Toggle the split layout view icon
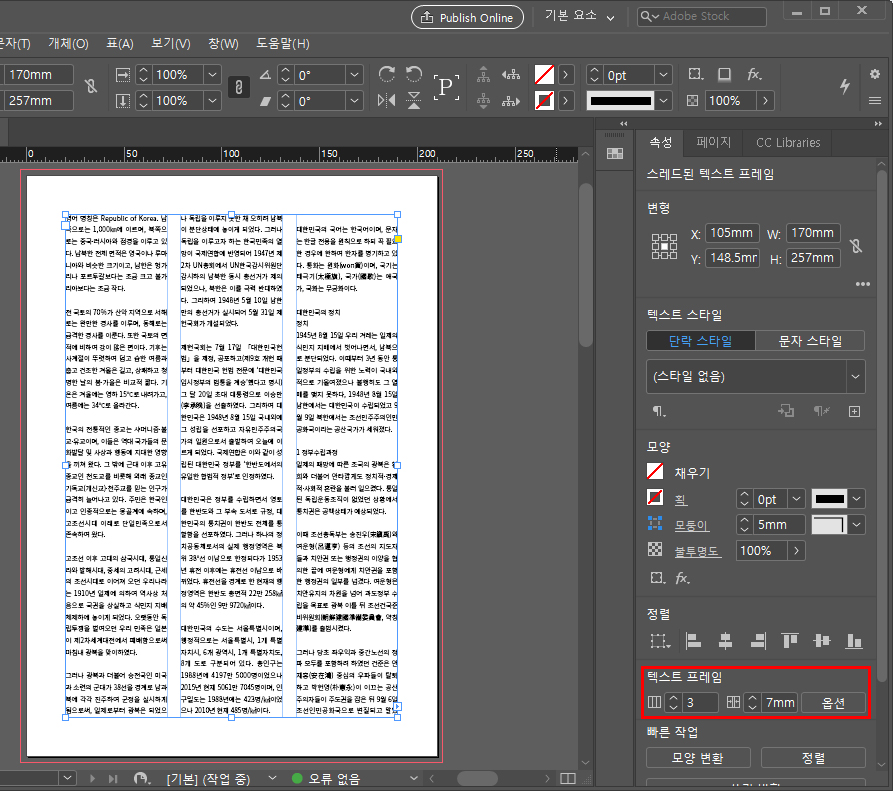This screenshot has height=791, width=893. [x=568, y=778]
